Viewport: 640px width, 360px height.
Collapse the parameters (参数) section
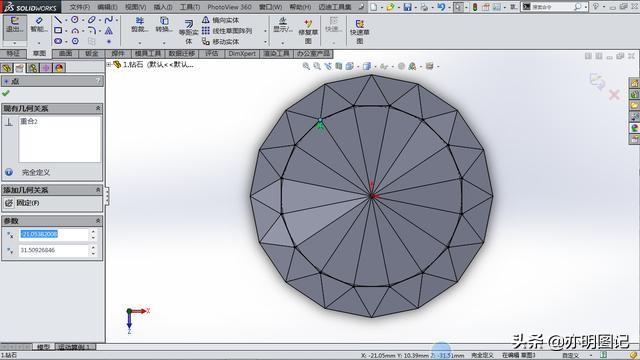(98, 220)
